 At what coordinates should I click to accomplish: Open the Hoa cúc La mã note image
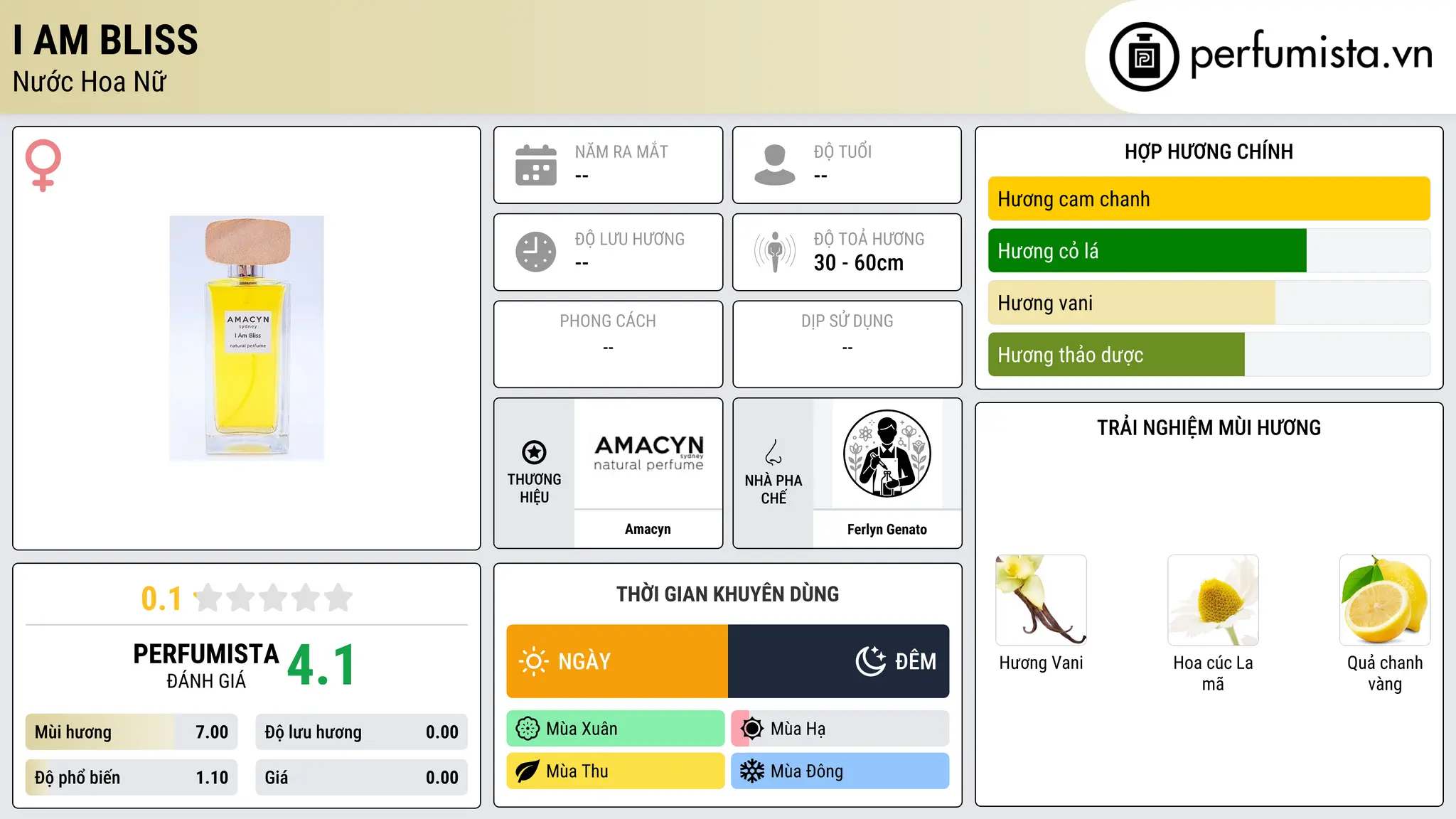1213,600
